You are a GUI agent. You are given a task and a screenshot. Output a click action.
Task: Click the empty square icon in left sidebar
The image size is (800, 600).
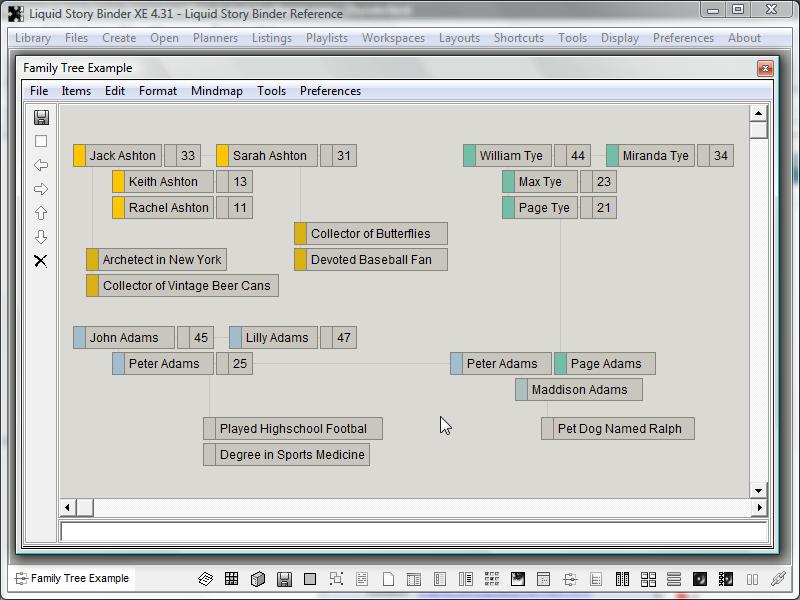click(x=41, y=141)
